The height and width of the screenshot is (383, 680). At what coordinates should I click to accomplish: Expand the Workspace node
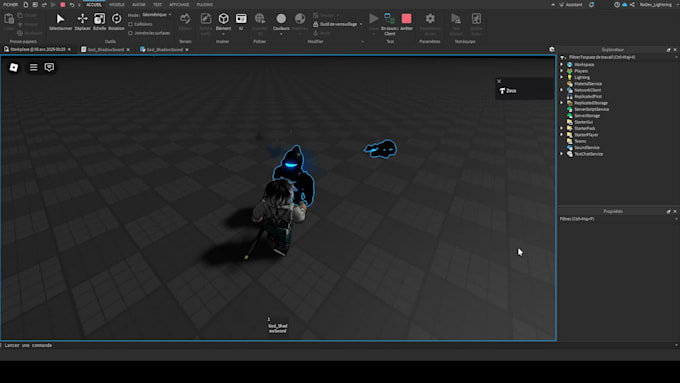pos(562,65)
